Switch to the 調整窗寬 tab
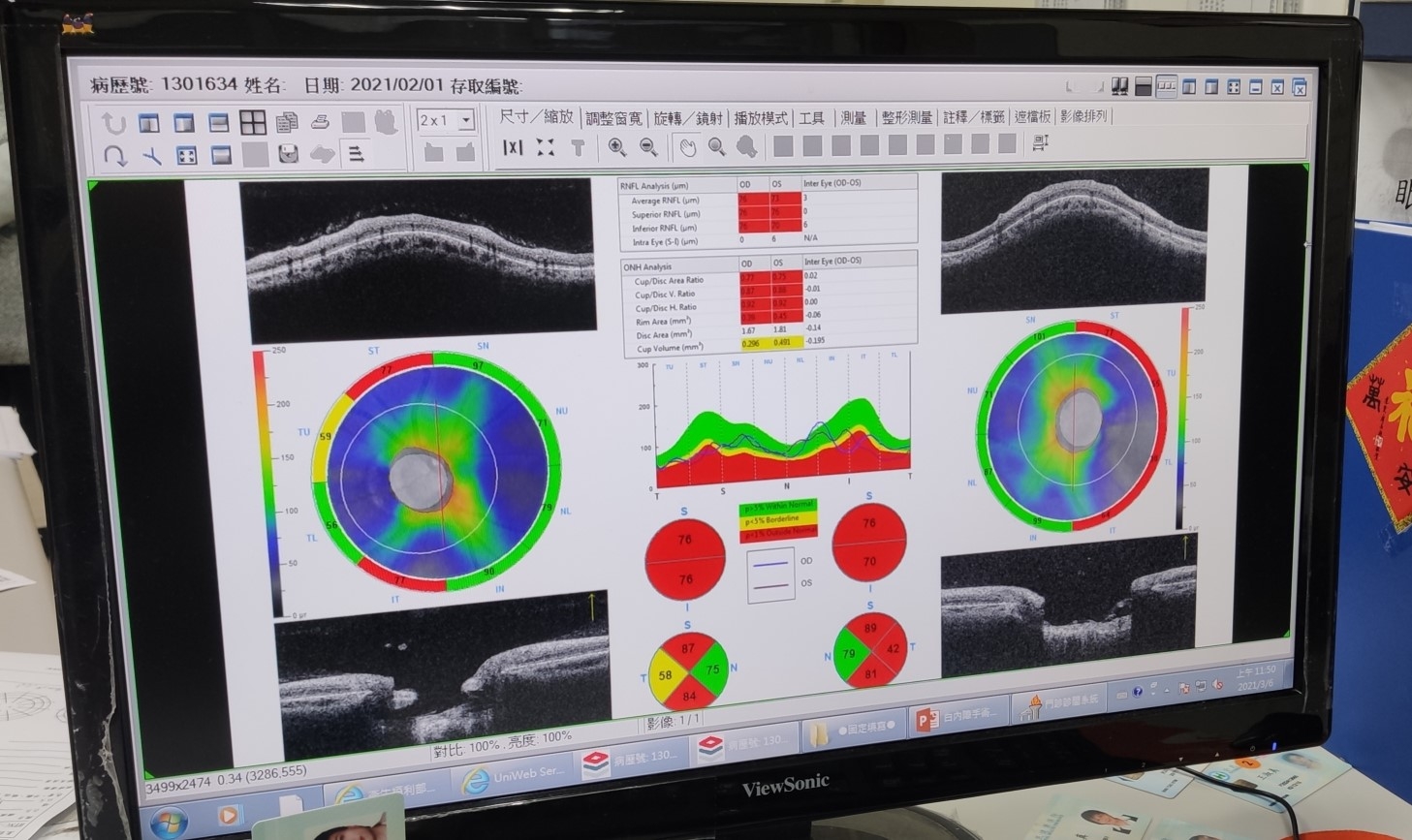Image resolution: width=1412 pixels, height=840 pixels. 613,118
